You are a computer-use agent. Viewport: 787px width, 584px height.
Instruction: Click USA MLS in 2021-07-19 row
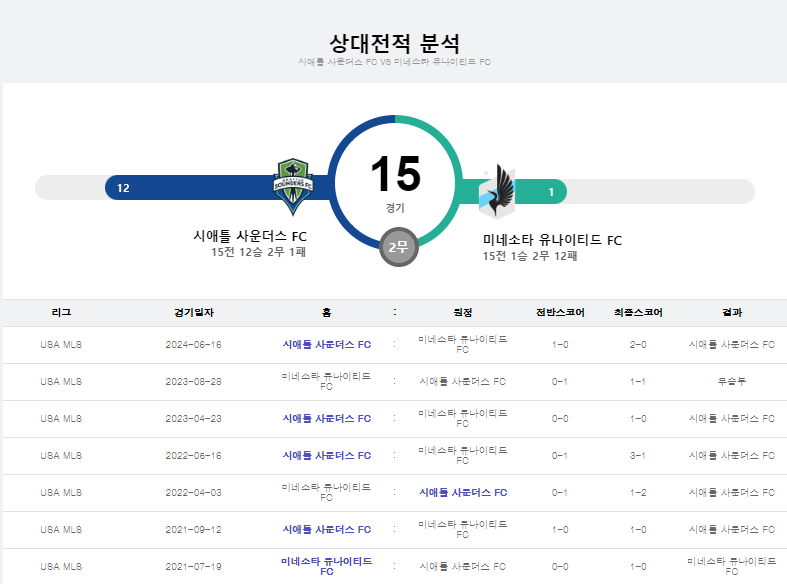click(x=61, y=566)
